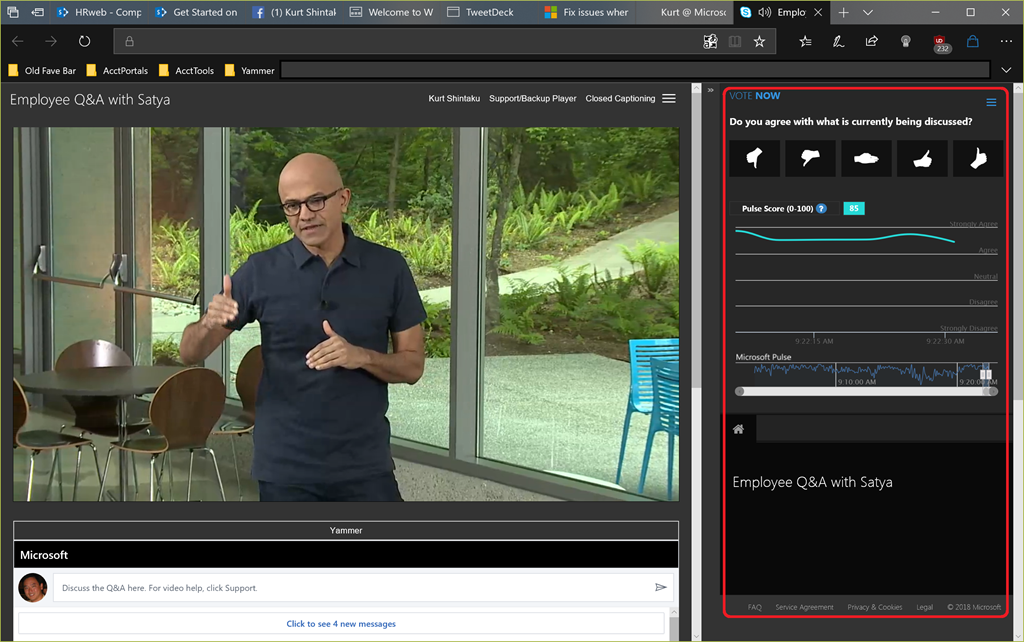Vote Strongly Disagree with the first hand icon
1024x642 pixels.
tap(754, 158)
